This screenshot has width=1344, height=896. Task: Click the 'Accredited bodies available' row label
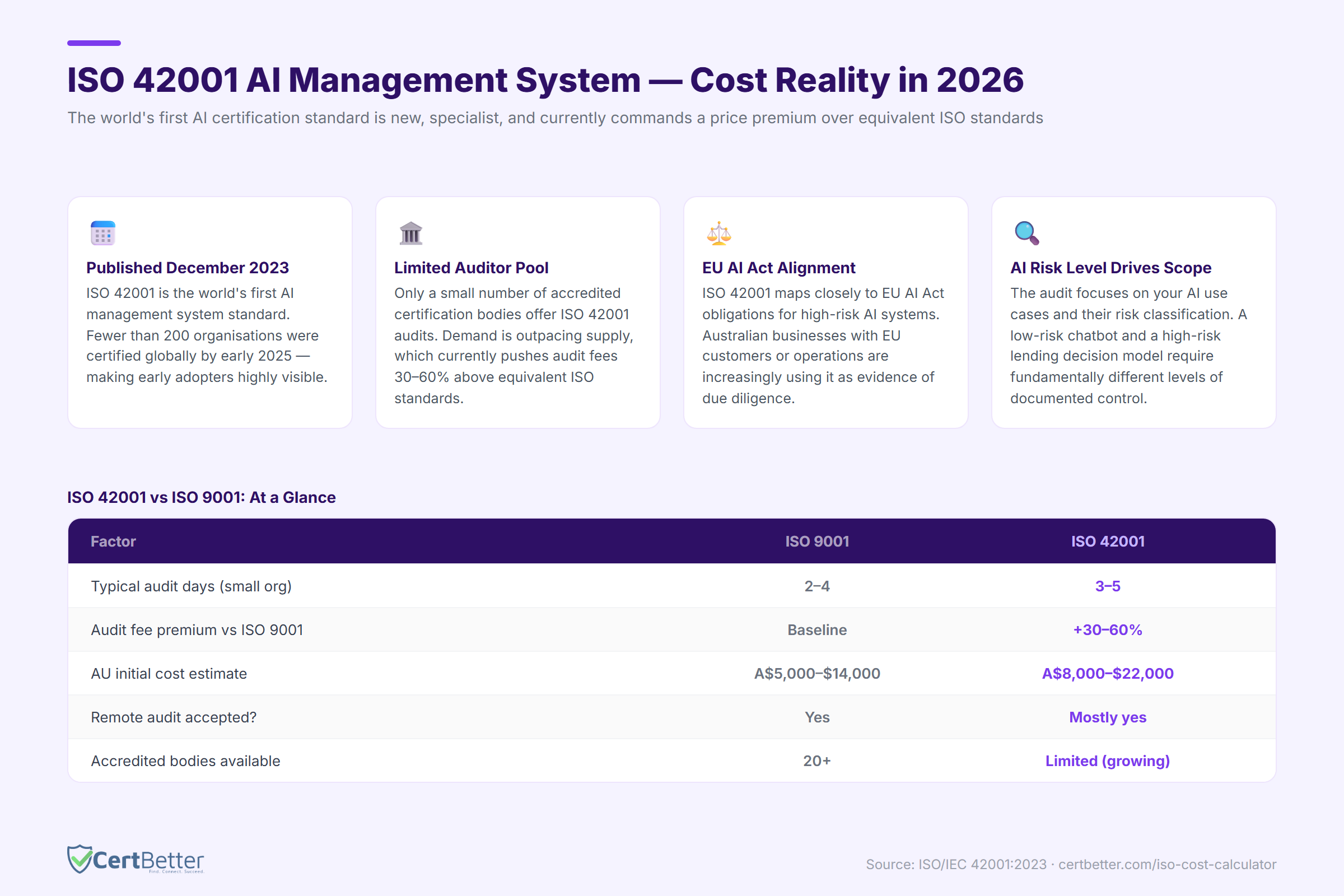(186, 761)
